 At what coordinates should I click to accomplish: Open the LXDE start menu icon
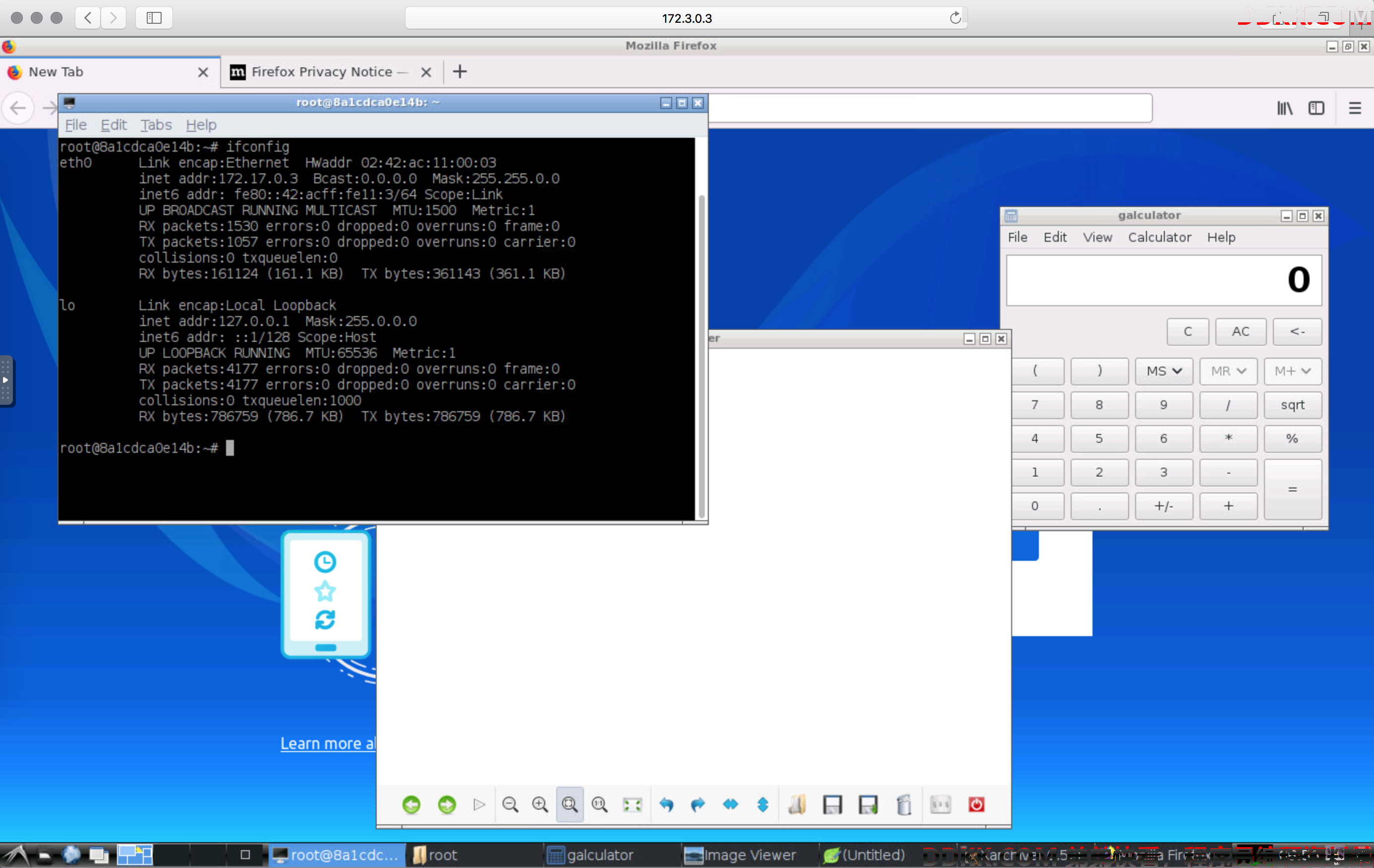pos(16,856)
